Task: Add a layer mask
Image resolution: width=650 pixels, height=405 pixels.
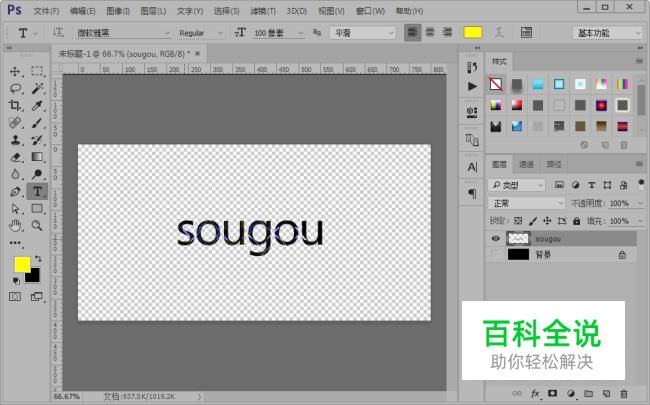Action: click(x=553, y=393)
